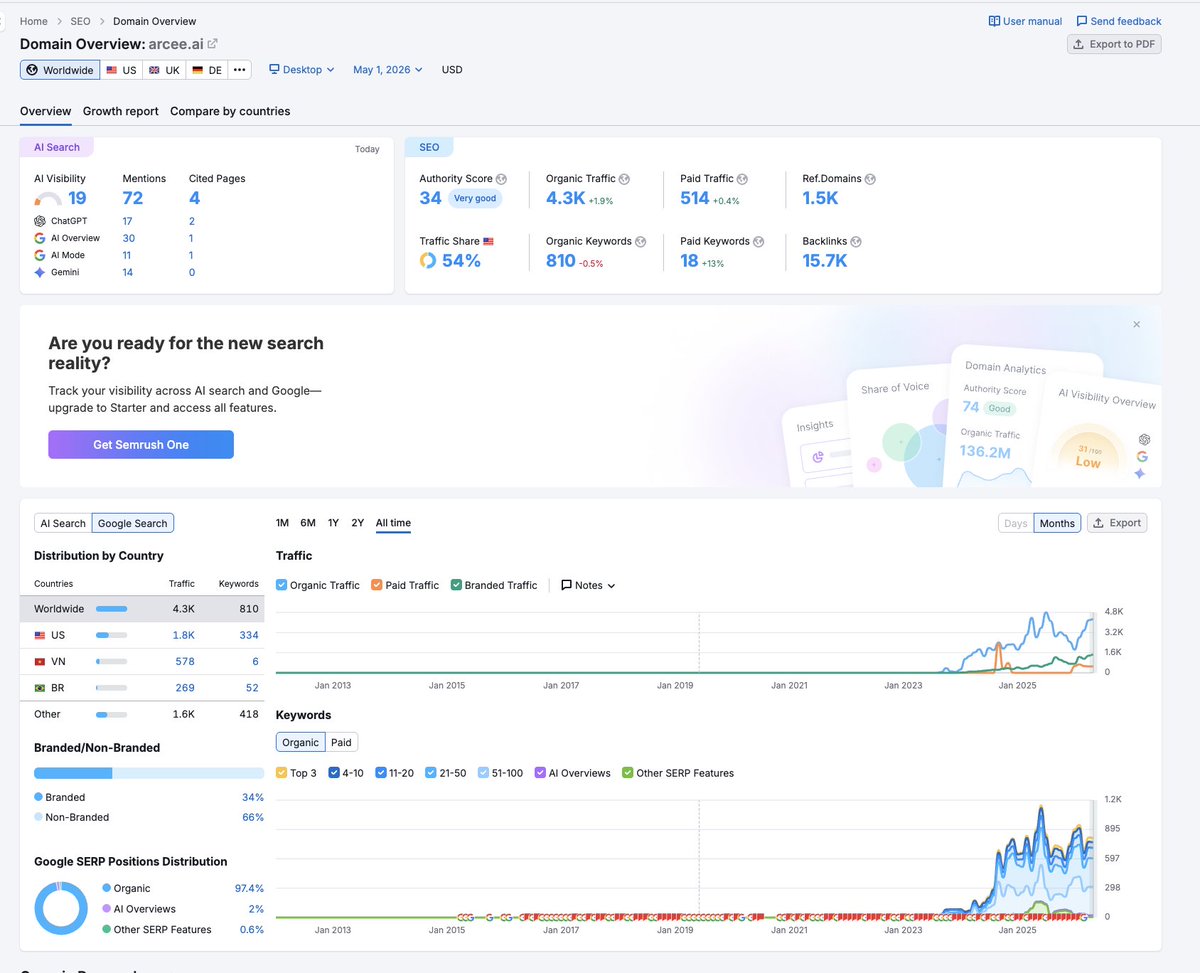Viewport: 1200px width, 973px height.
Task: Select the Organic keywords tab
Action: [x=301, y=742]
